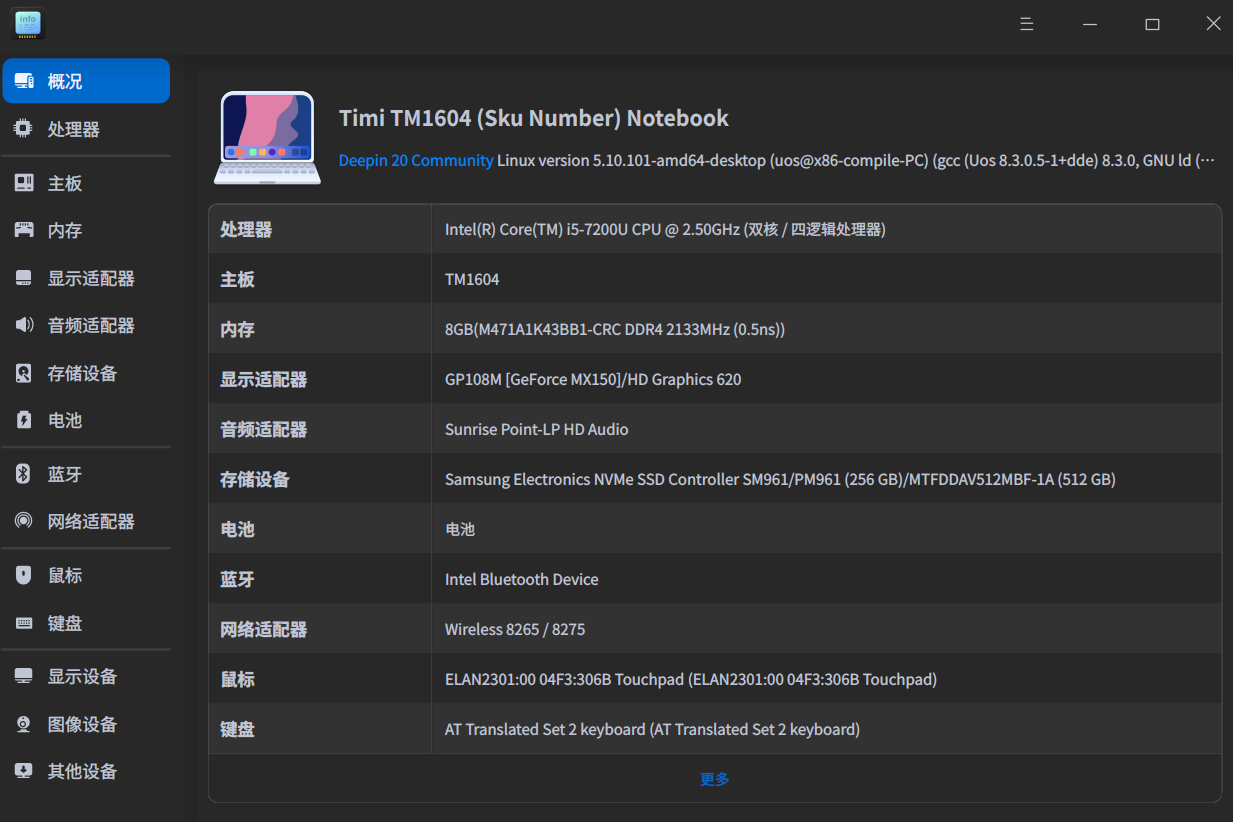The image size is (1233, 822).
Task: Click the processor (处理器) chip icon
Action: point(24,129)
